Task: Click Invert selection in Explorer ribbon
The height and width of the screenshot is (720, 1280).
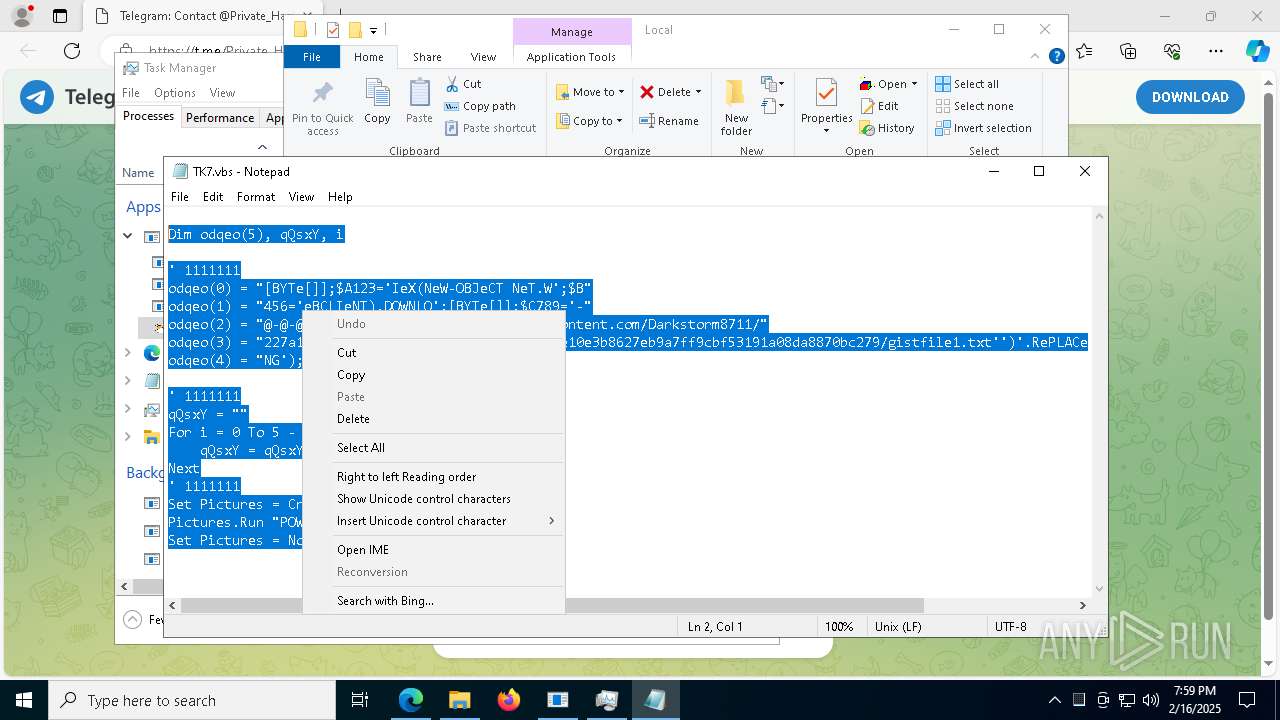Action: click(x=983, y=128)
